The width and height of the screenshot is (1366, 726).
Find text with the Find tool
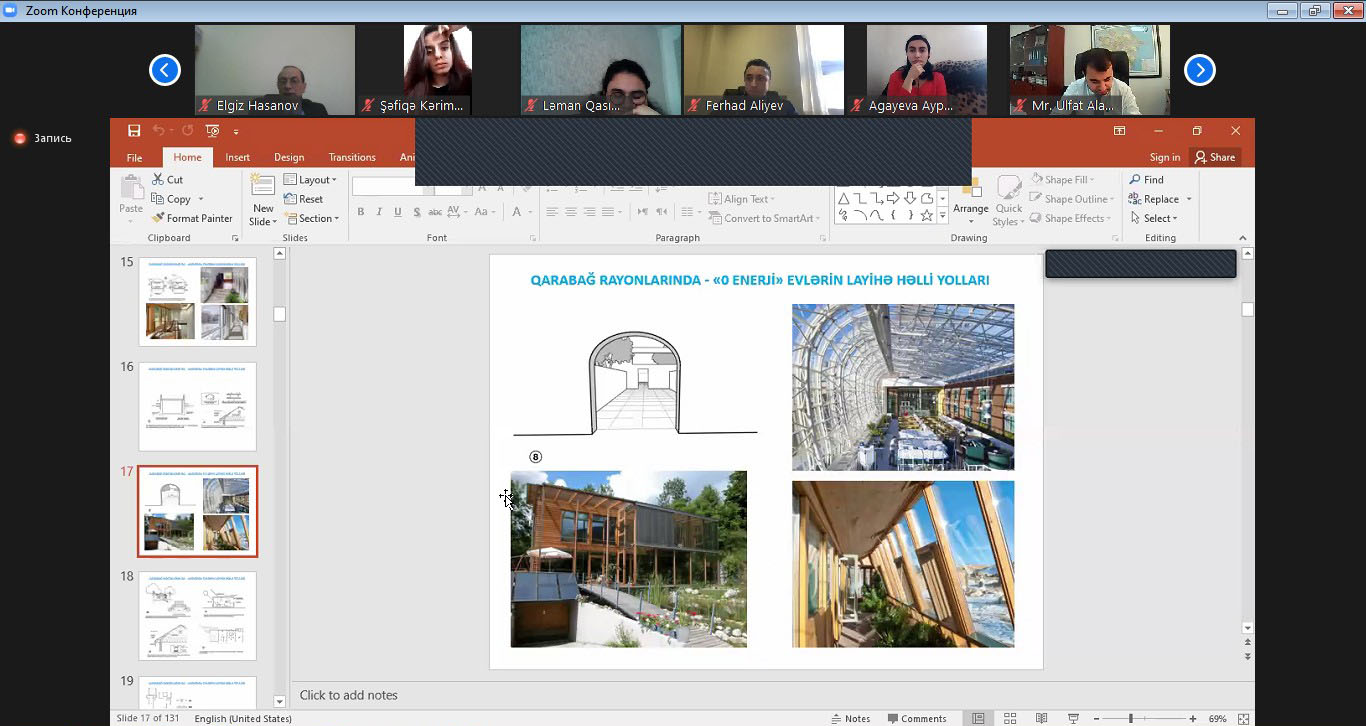coord(1146,180)
